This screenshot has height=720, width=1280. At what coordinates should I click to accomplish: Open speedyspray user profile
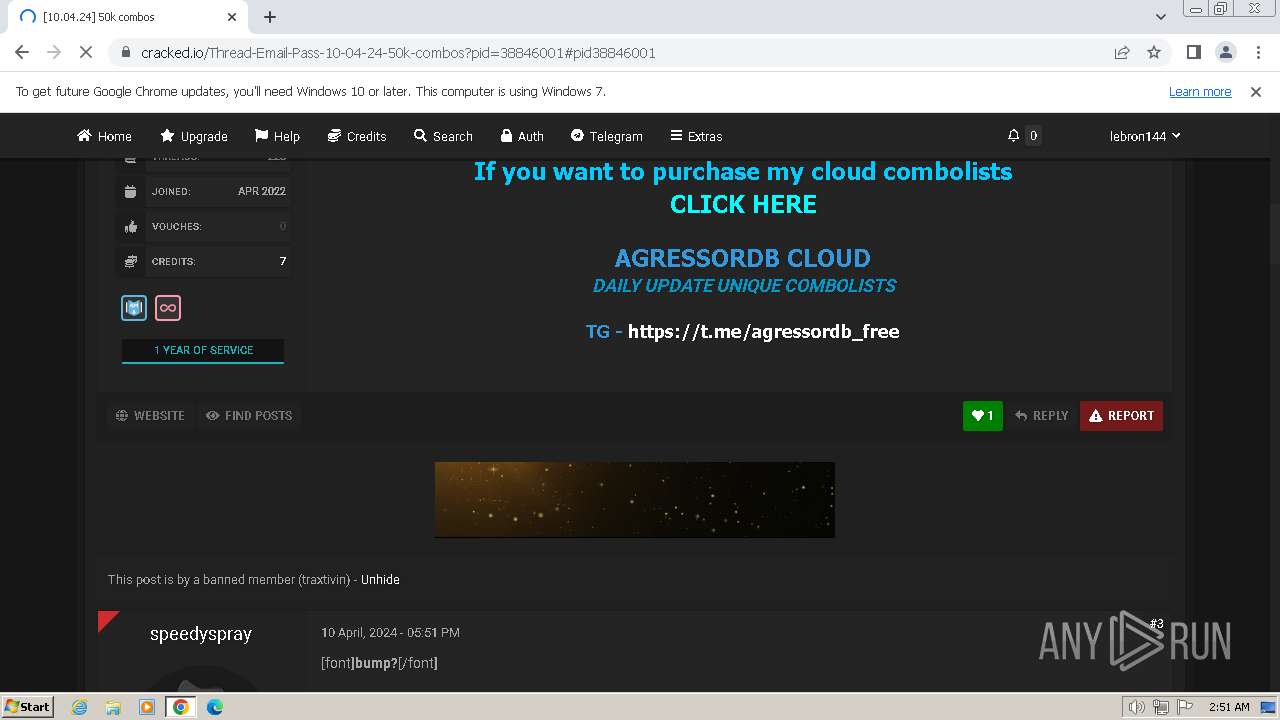point(201,634)
